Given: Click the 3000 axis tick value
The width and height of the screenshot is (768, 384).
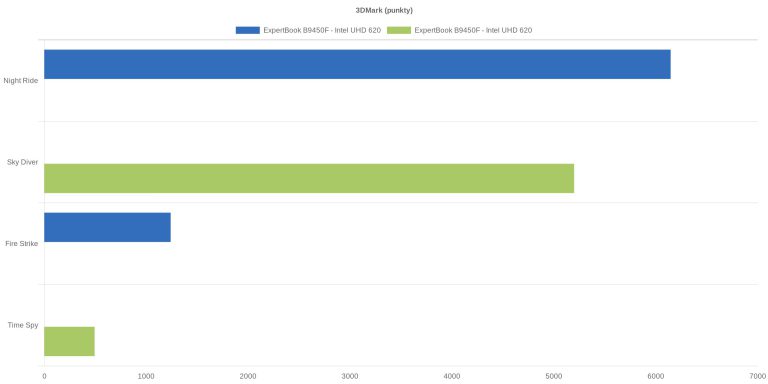Looking at the screenshot, I should tap(350, 377).
